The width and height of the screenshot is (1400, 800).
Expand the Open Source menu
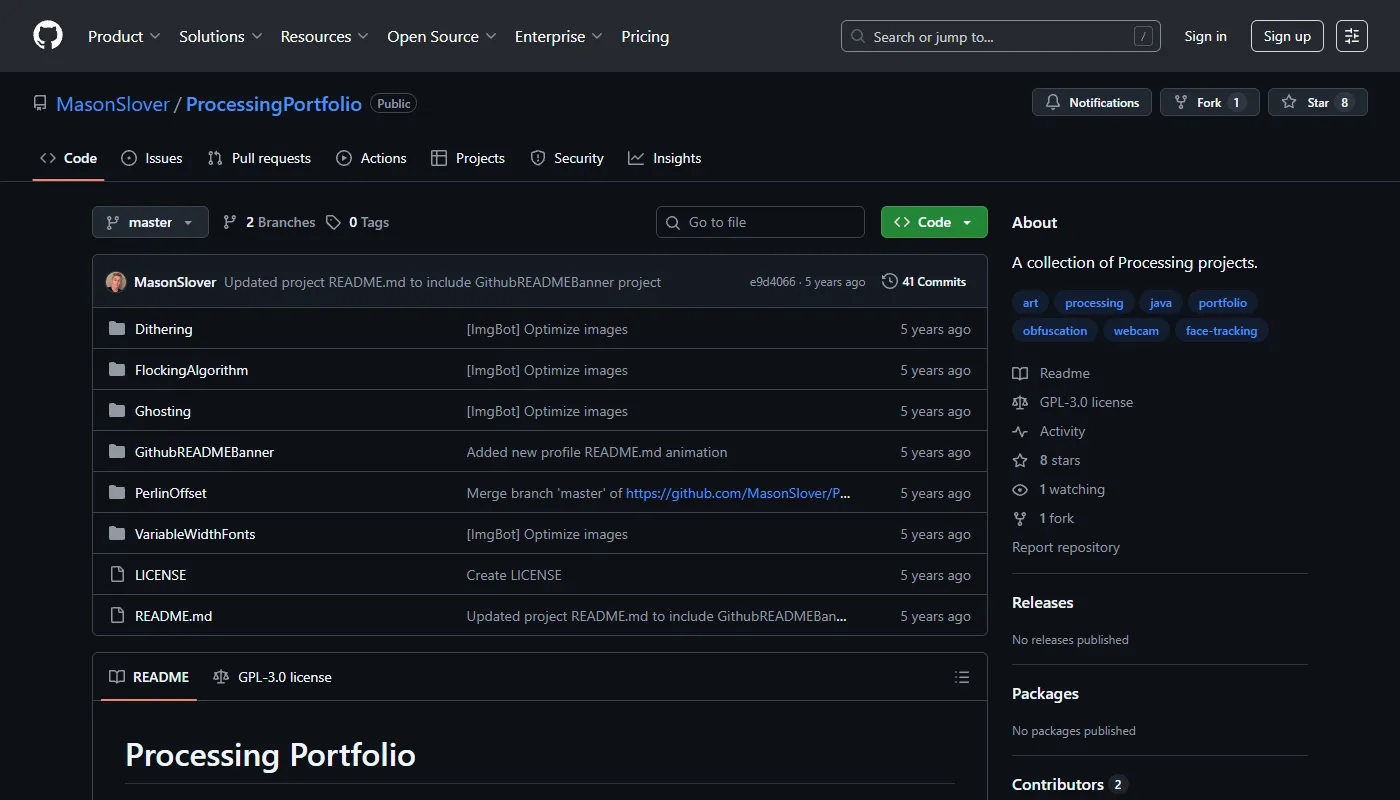pos(442,36)
